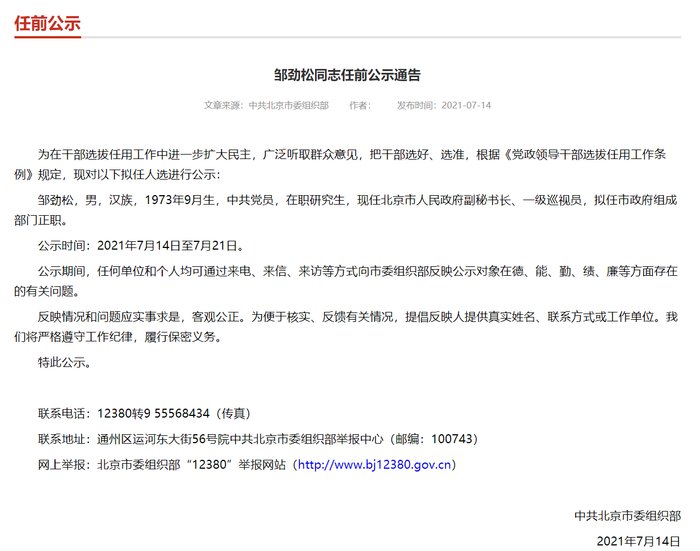Click the closing line 特此公示。
The height and width of the screenshot is (551, 700).
[65, 362]
